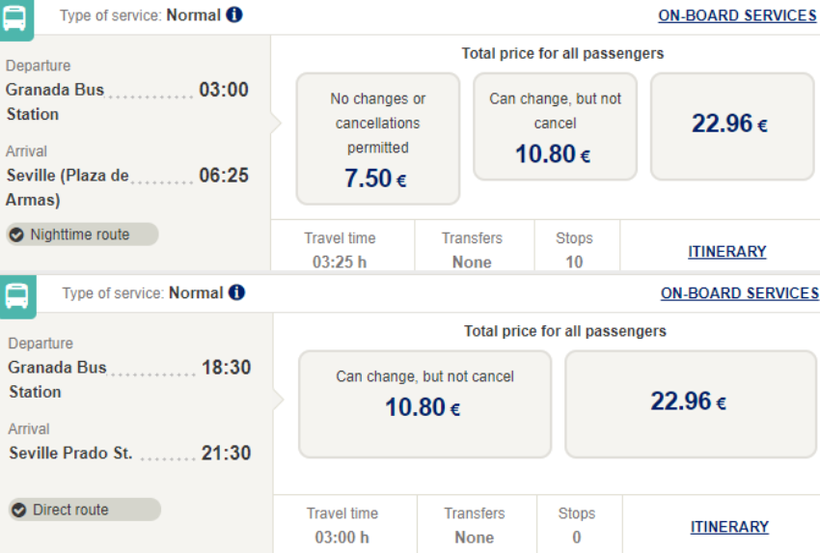Open On-Board Services for the 03:00 trip
The width and height of the screenshot is (820, 553).
pos(737,15)
